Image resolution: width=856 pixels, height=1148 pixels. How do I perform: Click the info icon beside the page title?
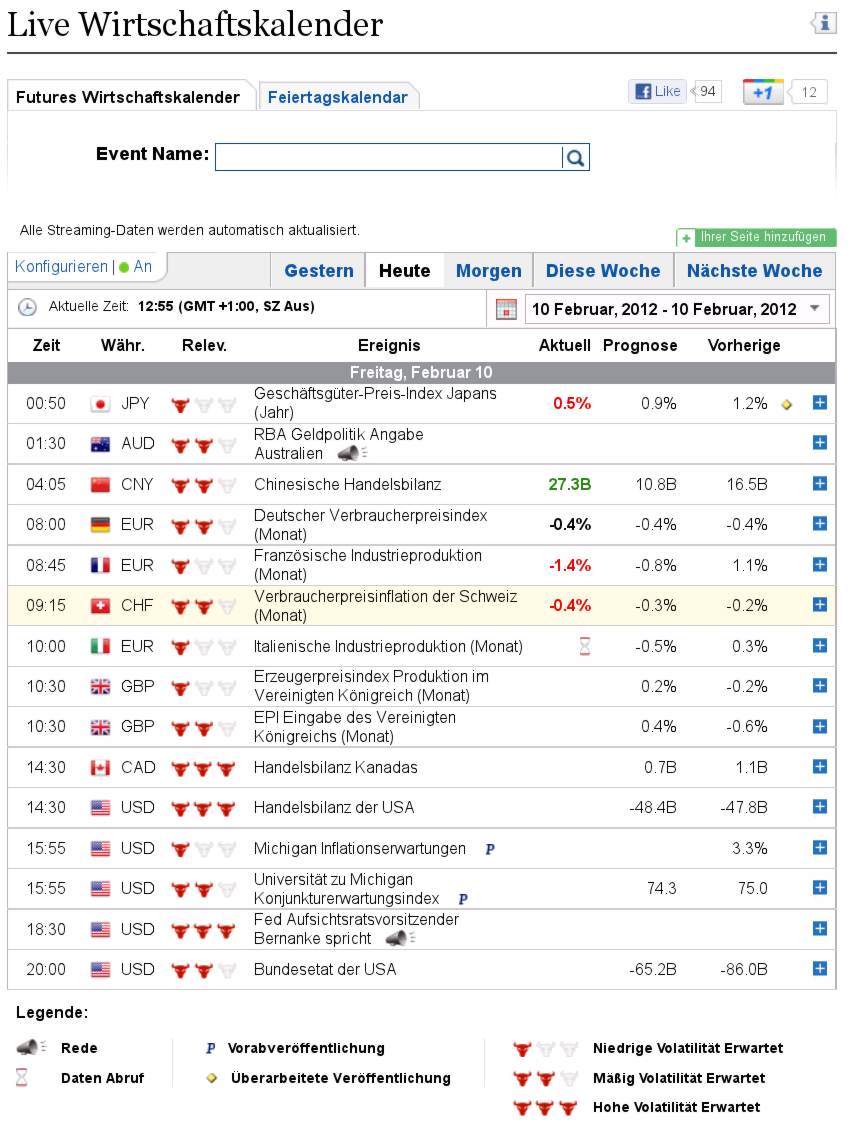tap(822, 23)
